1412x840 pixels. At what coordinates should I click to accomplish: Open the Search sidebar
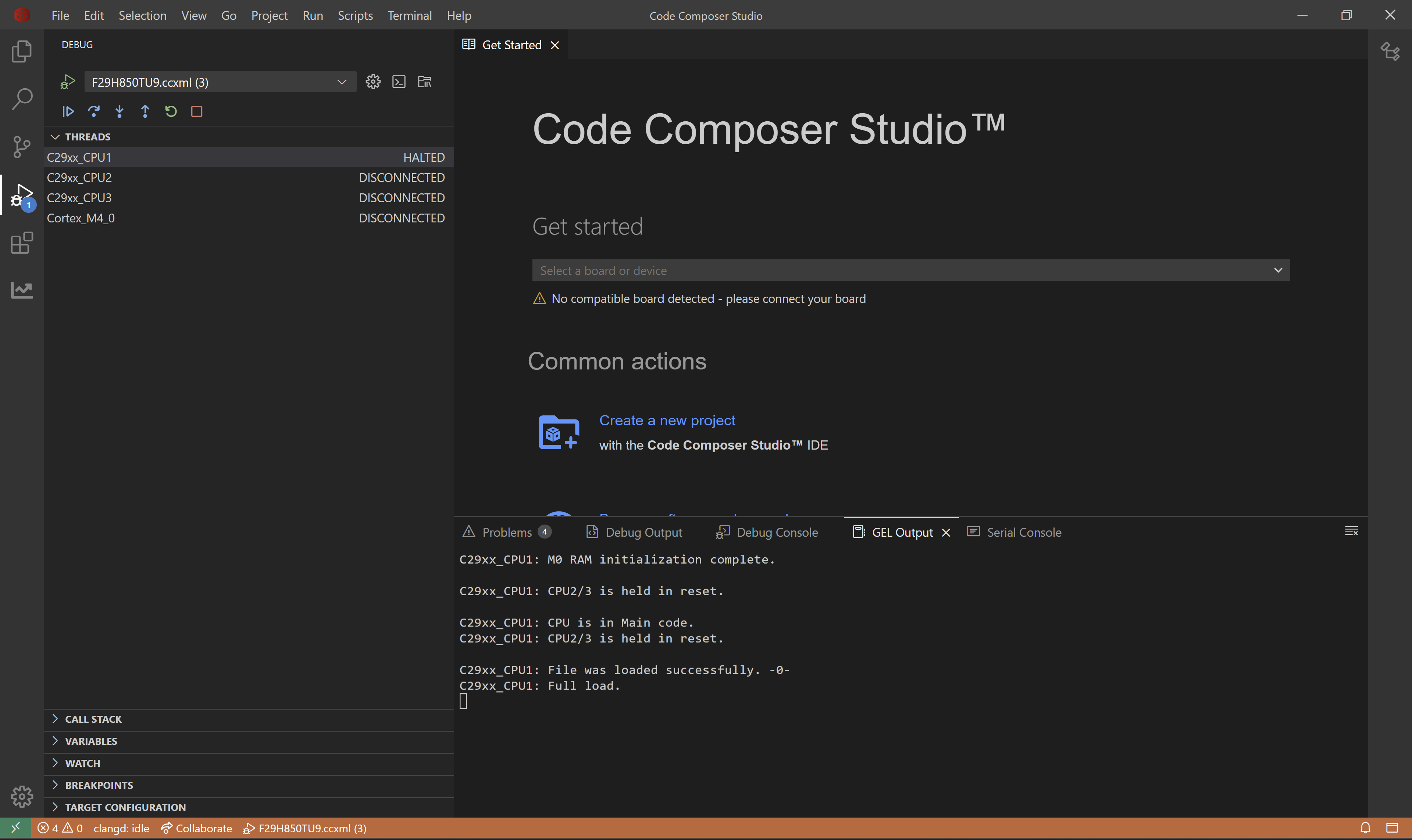click(x=22, y=98)
